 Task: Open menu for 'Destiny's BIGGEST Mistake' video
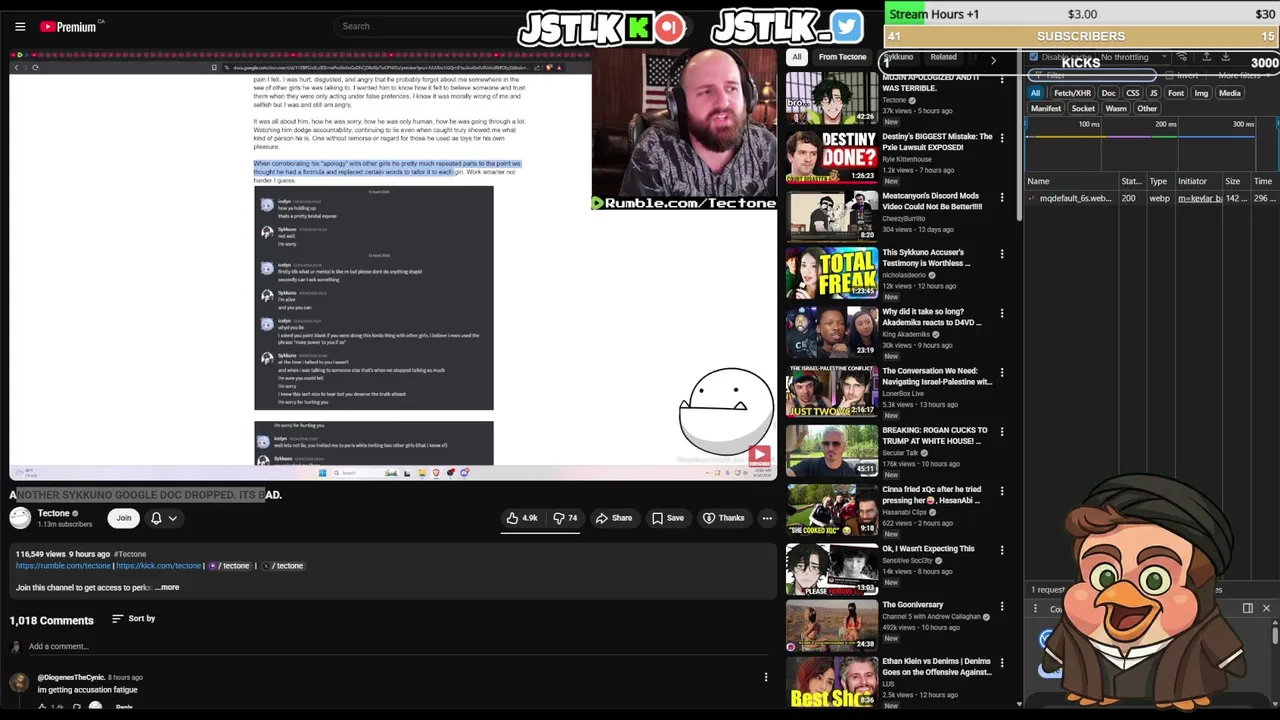point(1002,136)
